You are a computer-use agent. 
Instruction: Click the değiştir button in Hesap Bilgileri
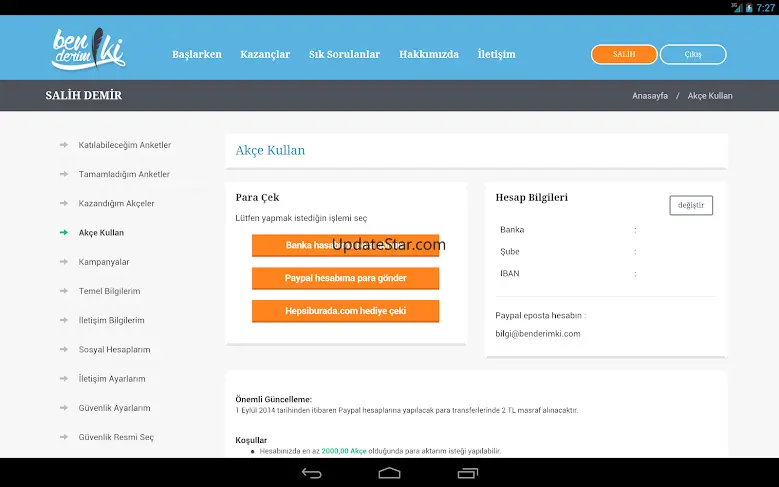pyautogui.click(x=691, y=205)
